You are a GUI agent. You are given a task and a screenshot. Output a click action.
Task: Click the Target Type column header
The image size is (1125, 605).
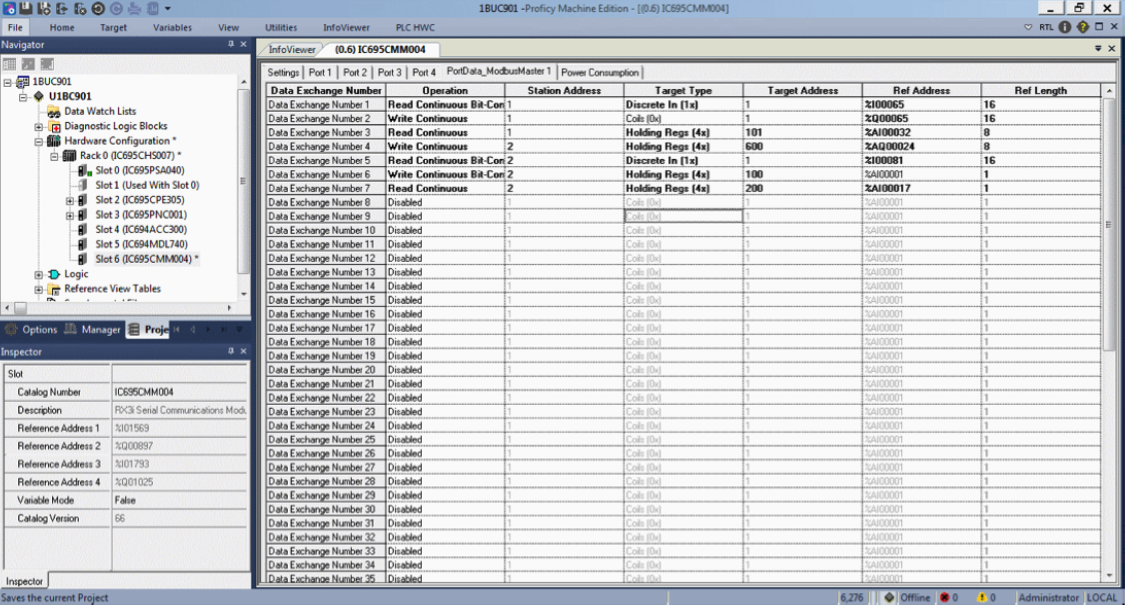click(683, 90)
